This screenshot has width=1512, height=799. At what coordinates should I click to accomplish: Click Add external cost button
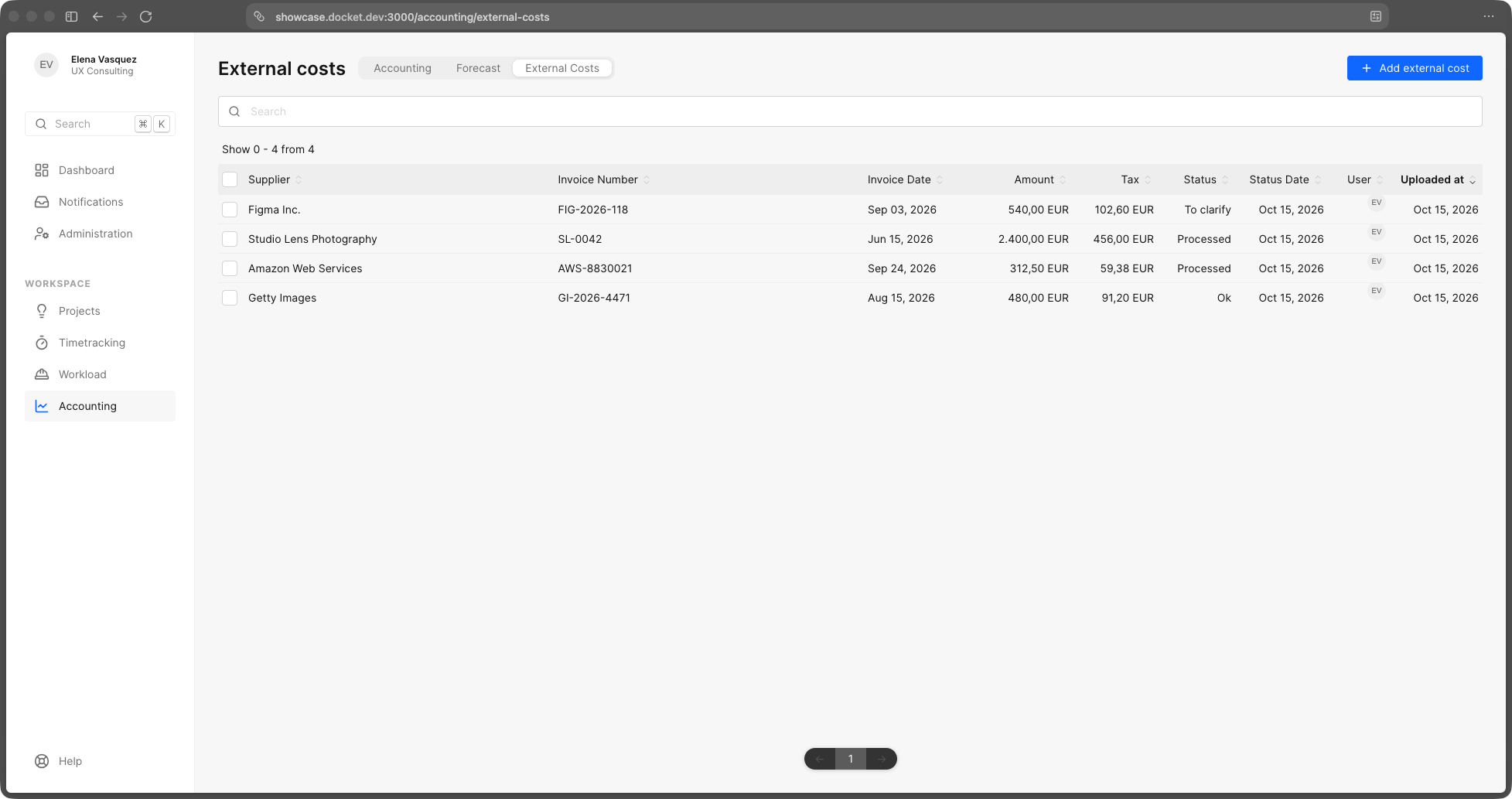coord(1415,68)
